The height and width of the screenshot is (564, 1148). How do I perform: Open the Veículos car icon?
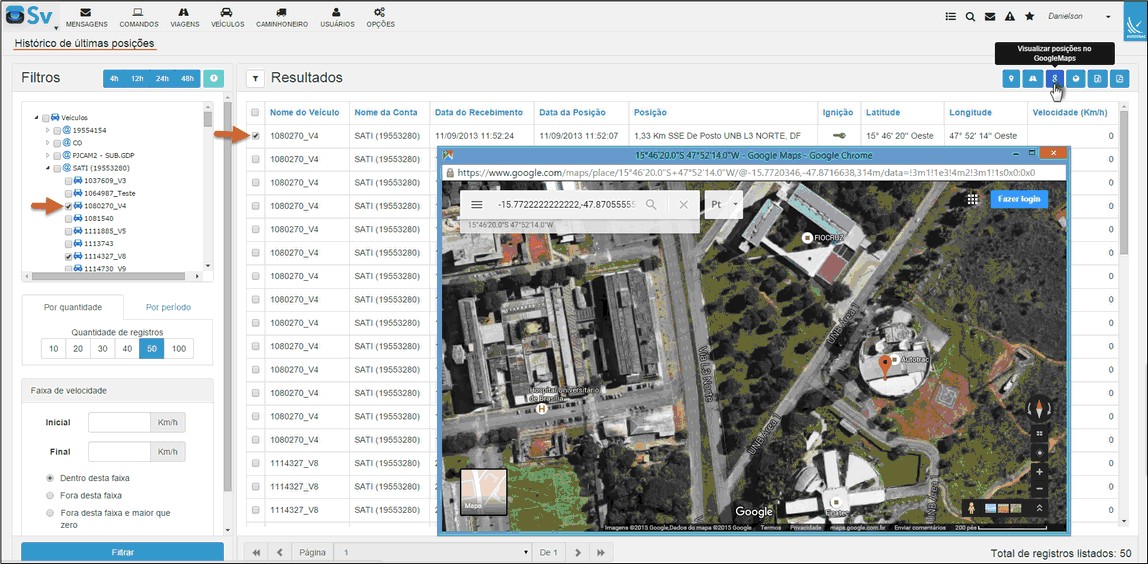pos(227,12)
